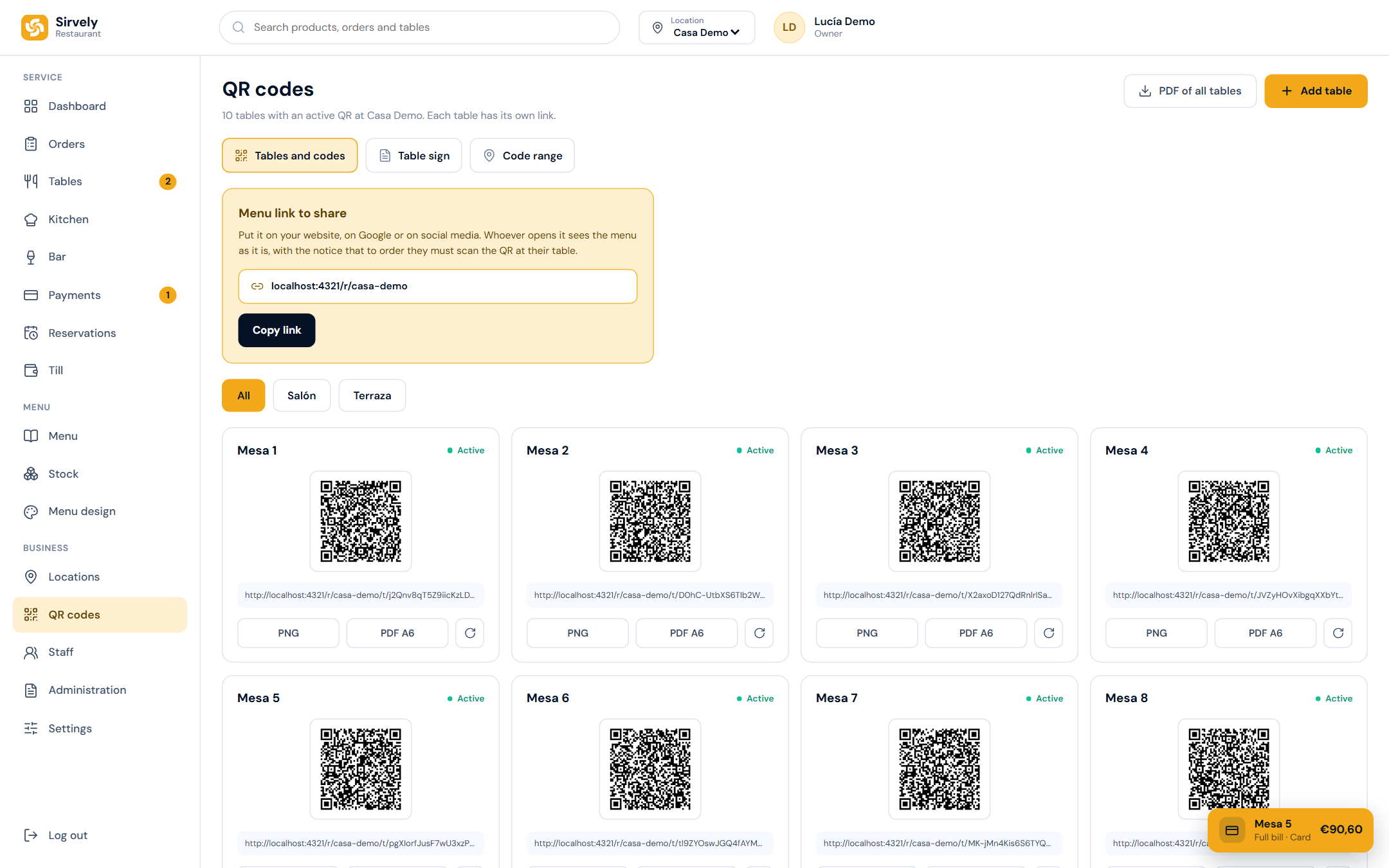1389x868 pixels.
Task: Go to Locations page
Action: [x=100, y=577]
